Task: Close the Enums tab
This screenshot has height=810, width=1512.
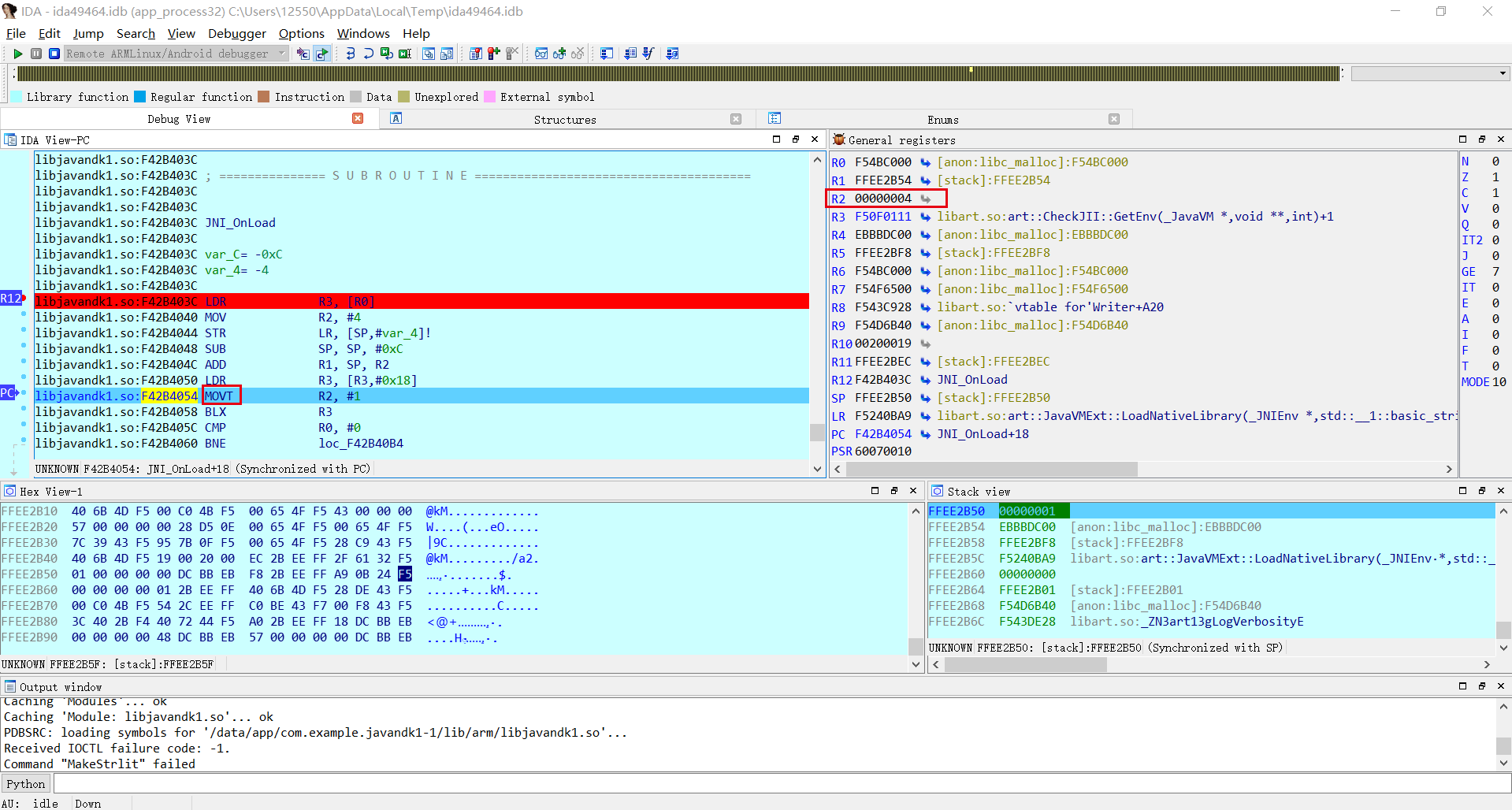Action: (1114, 119)
